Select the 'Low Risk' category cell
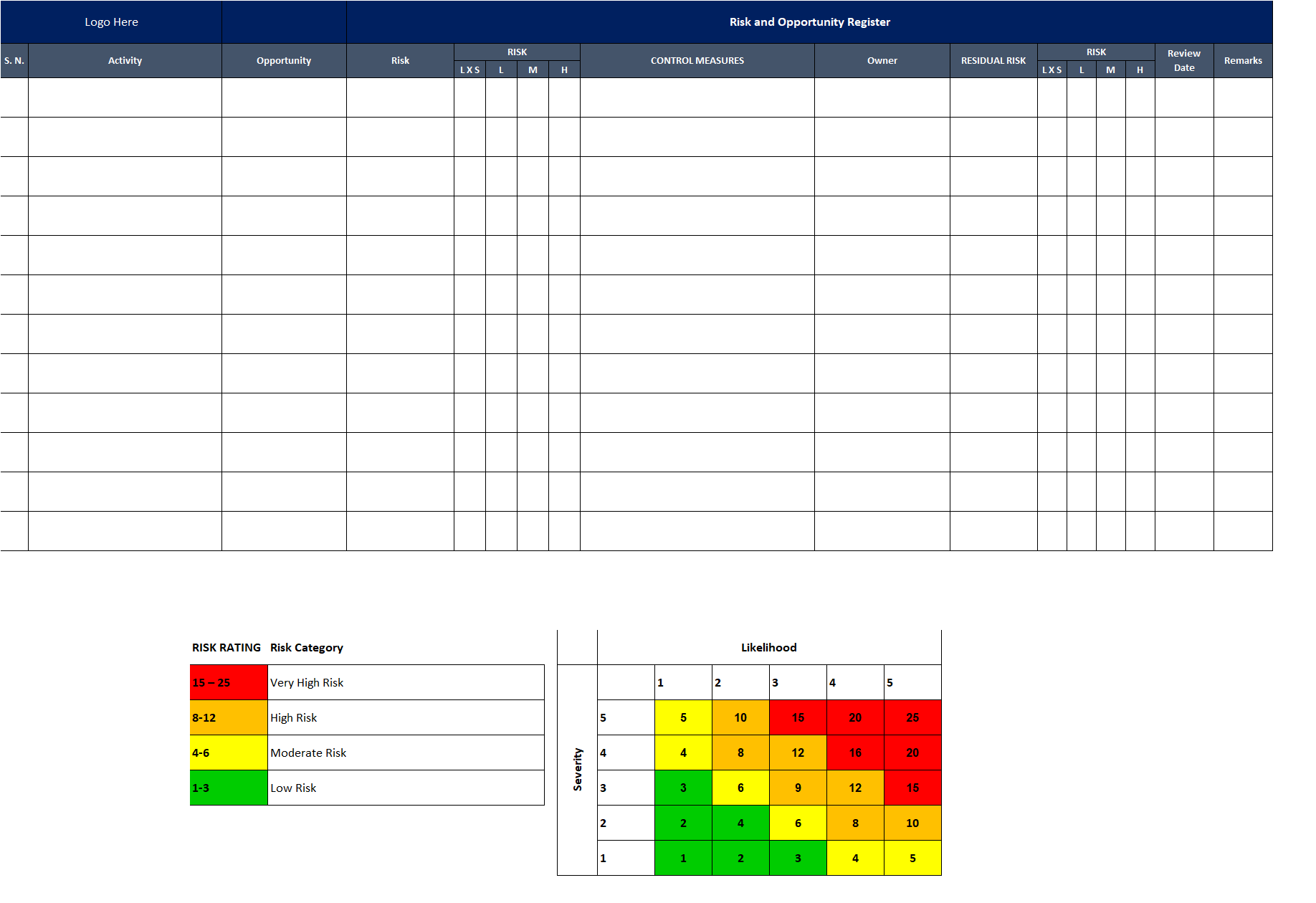The width and height of the screenshot is (1316, 903). click(406, 788)
